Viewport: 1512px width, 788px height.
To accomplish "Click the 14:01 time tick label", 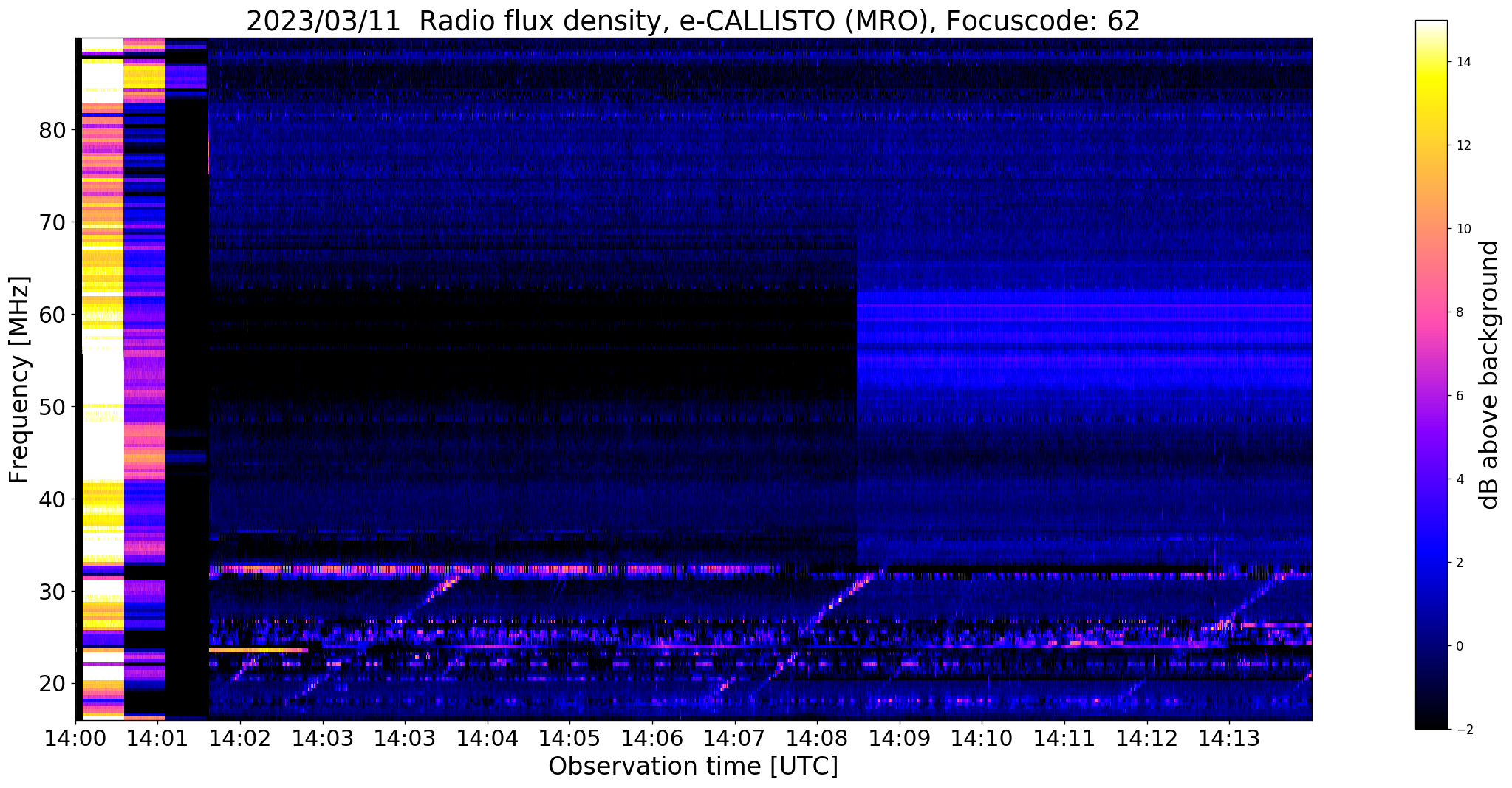I will tap(157, 738).
